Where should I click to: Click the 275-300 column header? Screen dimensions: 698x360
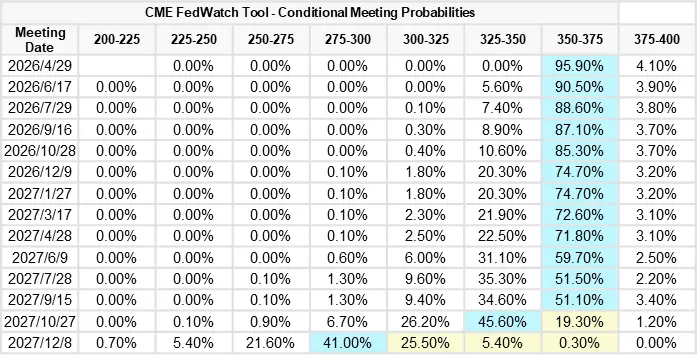point(348,40)
